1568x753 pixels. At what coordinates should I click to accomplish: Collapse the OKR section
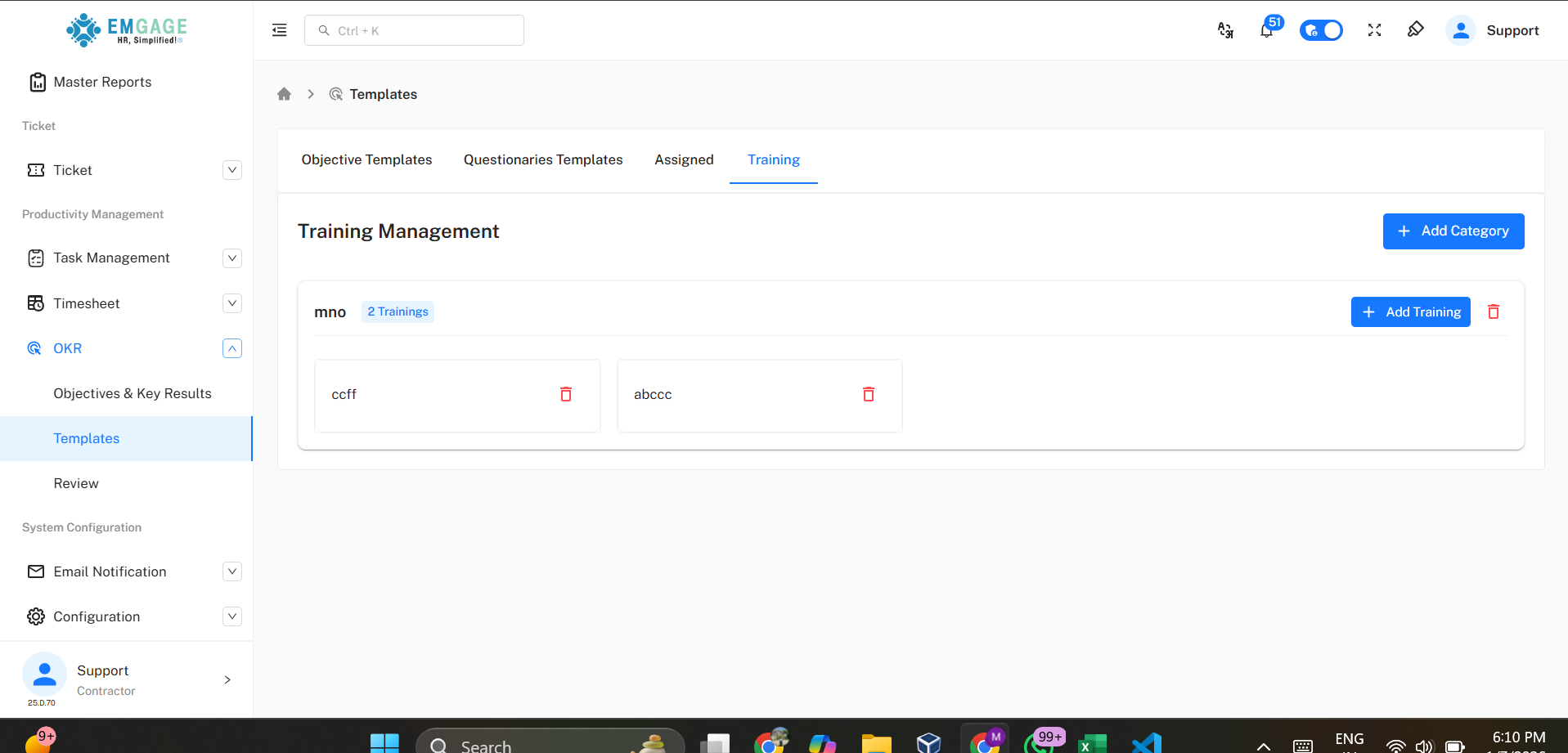232,348
